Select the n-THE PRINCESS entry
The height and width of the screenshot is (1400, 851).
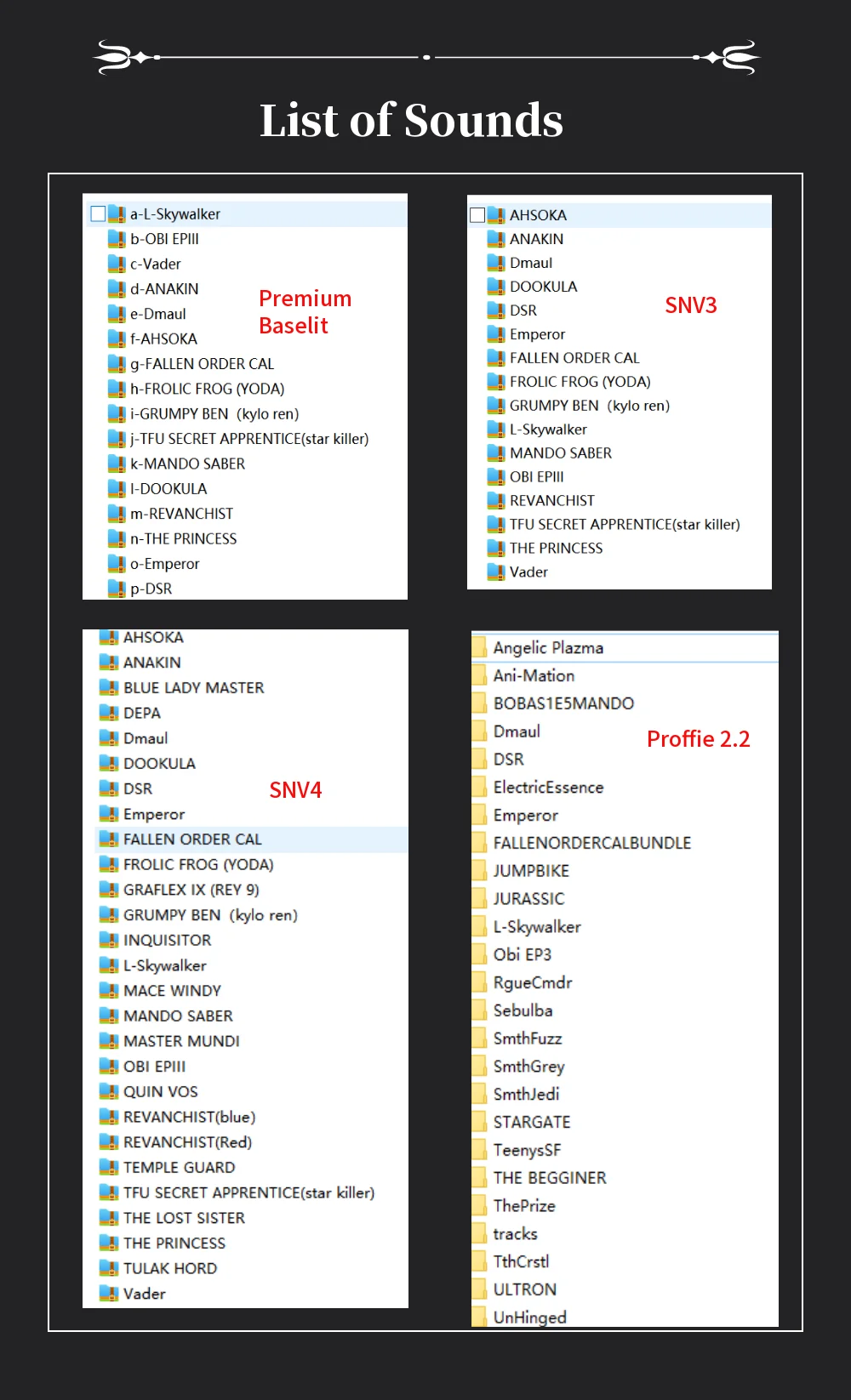pos(183,538)
